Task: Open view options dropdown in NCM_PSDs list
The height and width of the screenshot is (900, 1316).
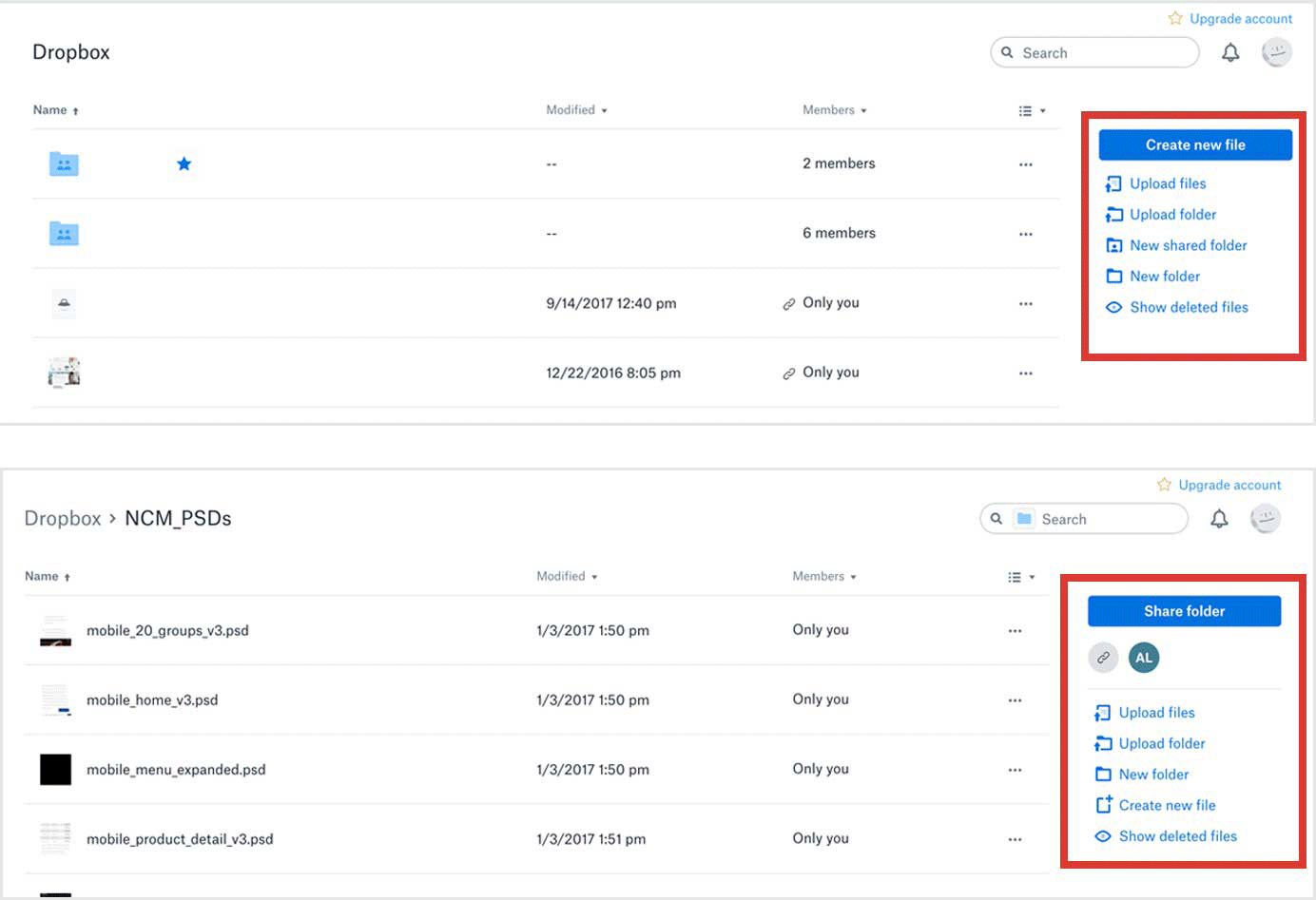Action: coord(1021,577)
